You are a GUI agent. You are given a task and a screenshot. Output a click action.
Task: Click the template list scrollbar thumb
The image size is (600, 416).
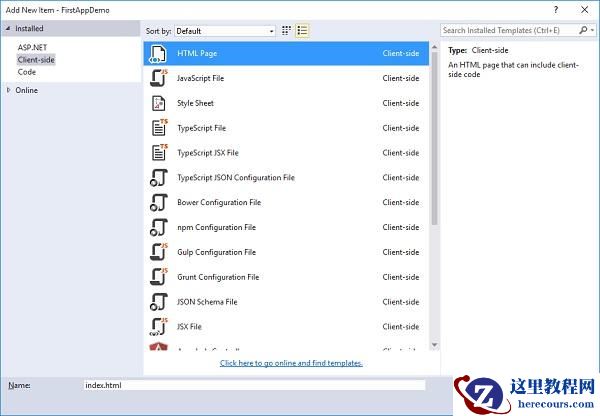(434, 138)
